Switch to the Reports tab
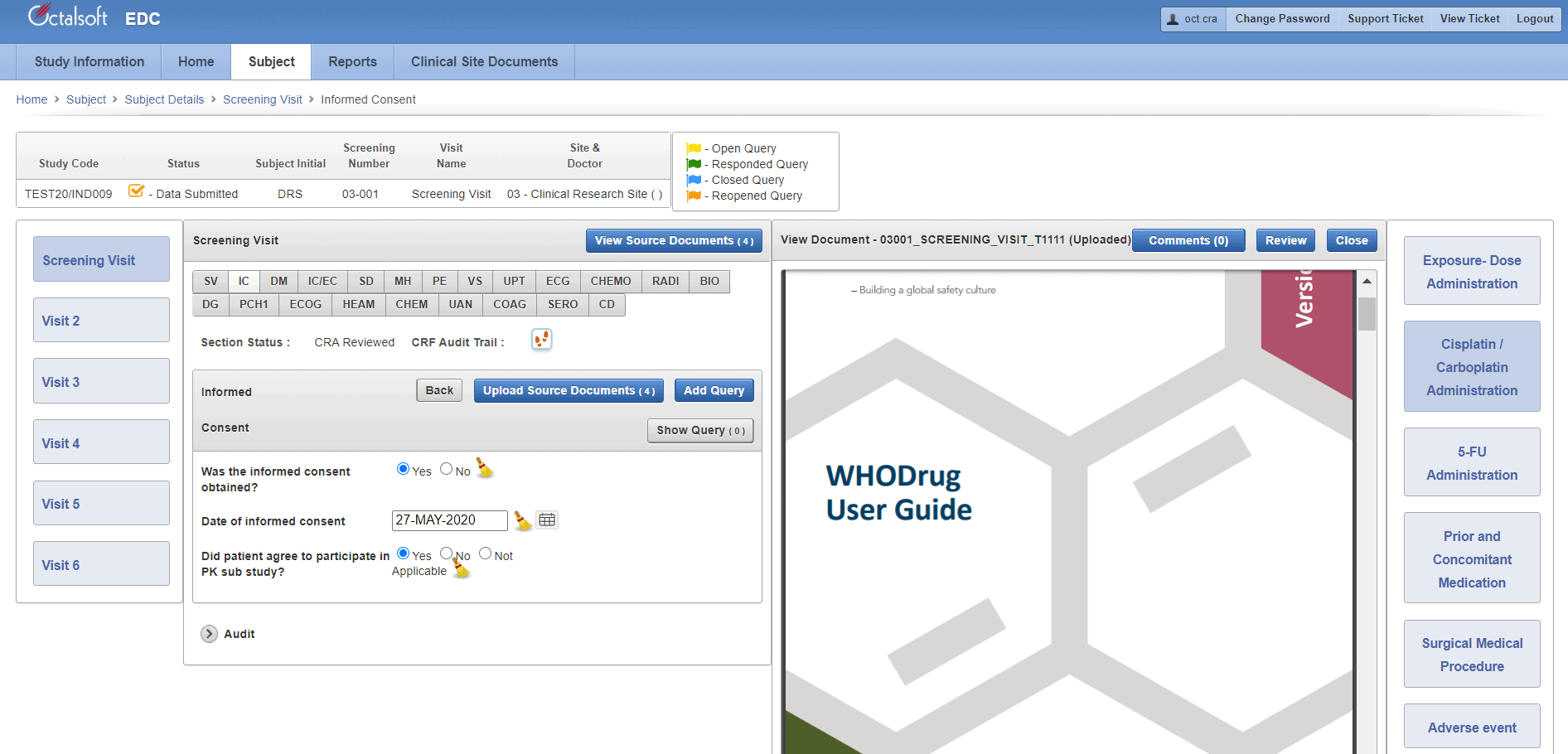The width and height of the screenshot is (1568, 754). click(352, 62)
